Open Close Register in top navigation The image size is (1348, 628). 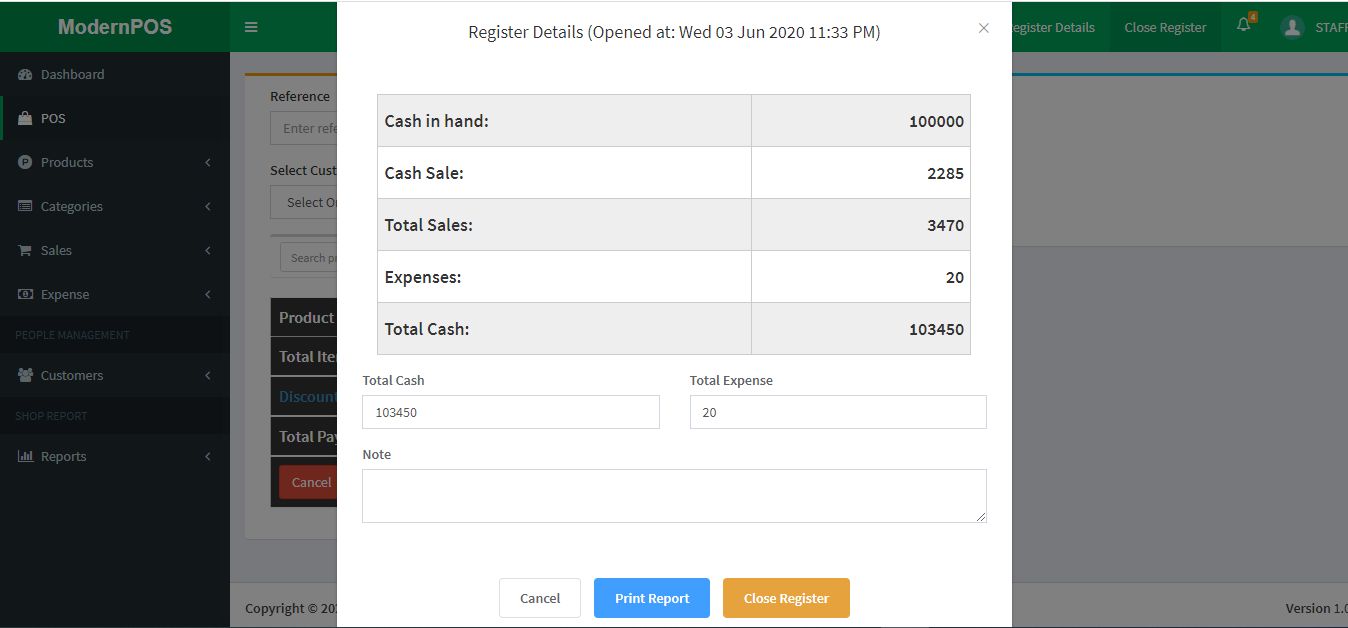click(x=1165, y=27)
